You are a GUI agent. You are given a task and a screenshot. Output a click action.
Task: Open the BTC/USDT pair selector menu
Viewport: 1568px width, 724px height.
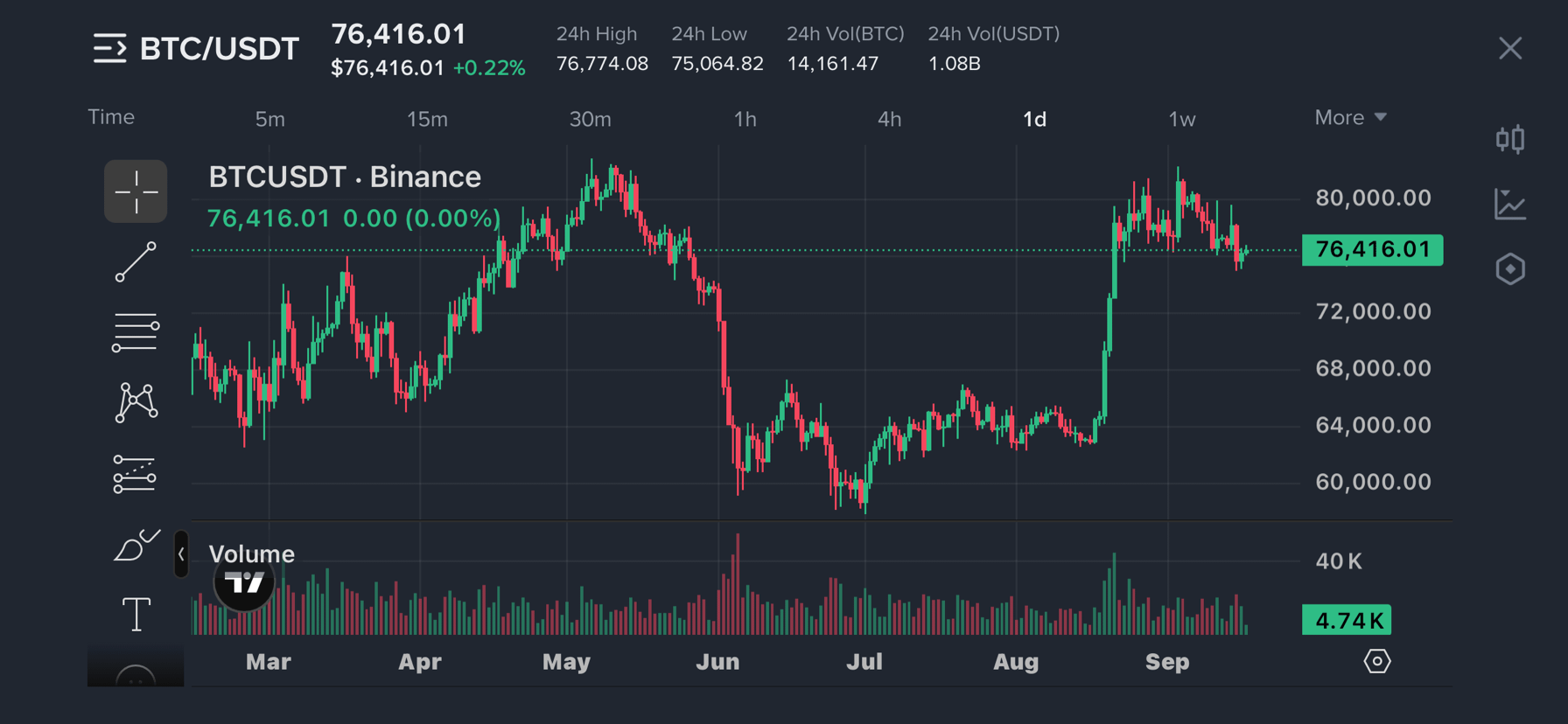[196, 49]
